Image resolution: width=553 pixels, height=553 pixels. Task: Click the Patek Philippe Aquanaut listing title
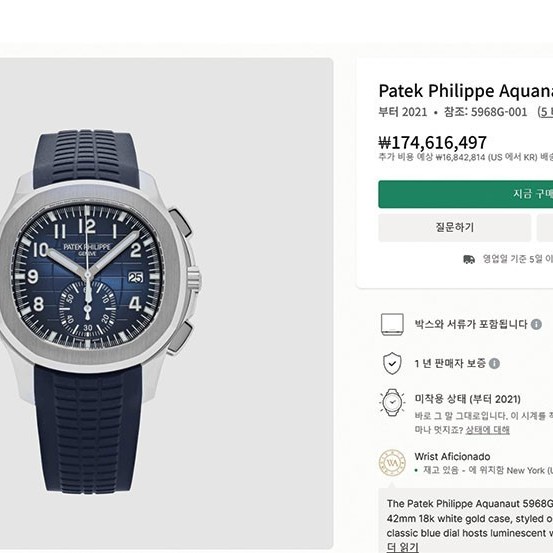(466, 91)
